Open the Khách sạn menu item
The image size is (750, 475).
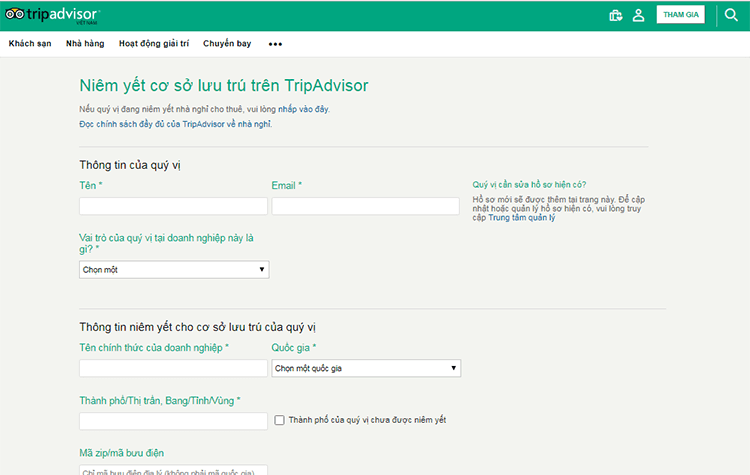[30, 44]
